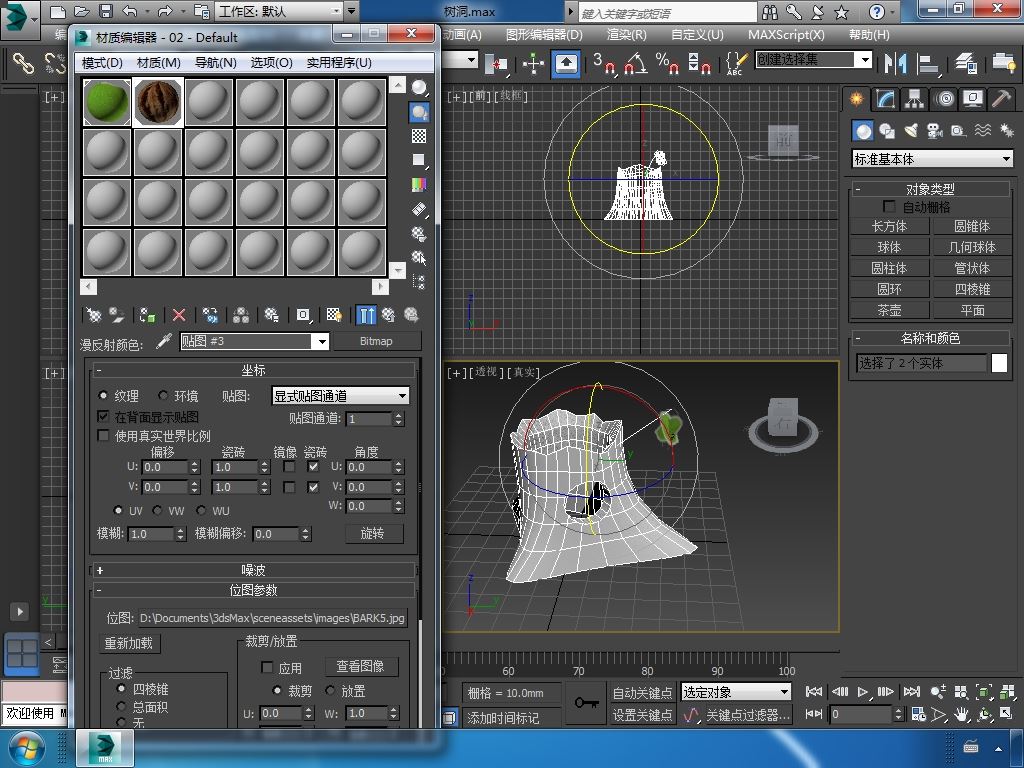Click the Play Animation button
The height and width of the screenshot is (768, 1024).
point(863,692)
